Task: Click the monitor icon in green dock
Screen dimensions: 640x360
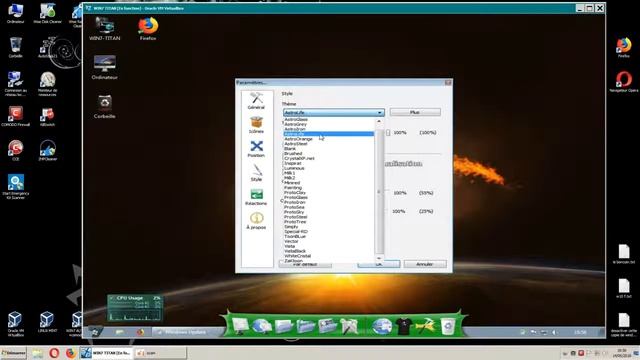Action: (240, 327)
